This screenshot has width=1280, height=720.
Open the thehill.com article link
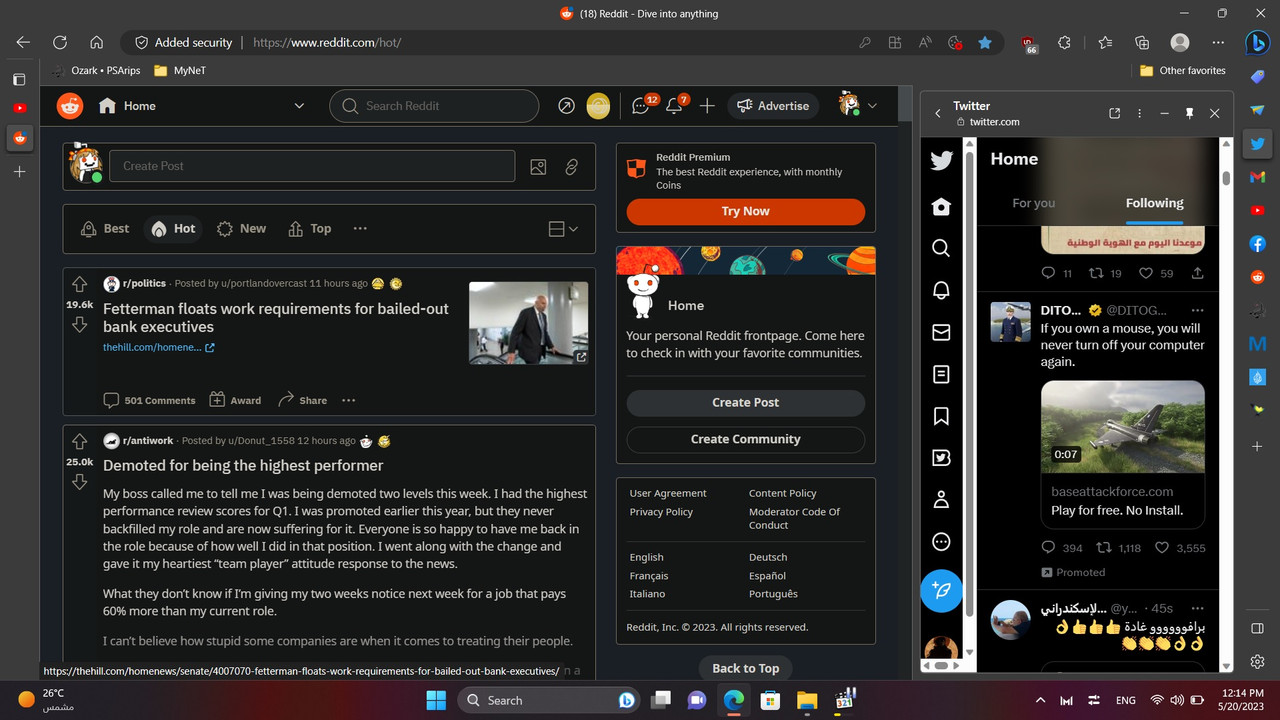click(x=150, y=347)
